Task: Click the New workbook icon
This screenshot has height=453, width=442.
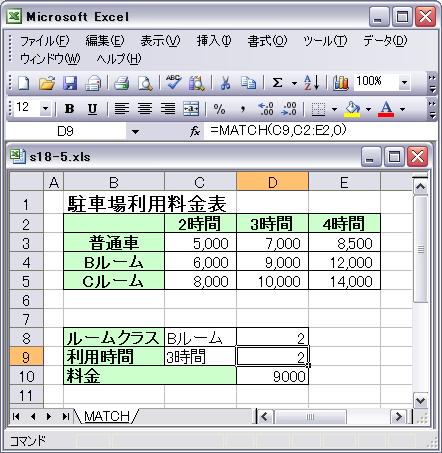Action: point(24,83)
